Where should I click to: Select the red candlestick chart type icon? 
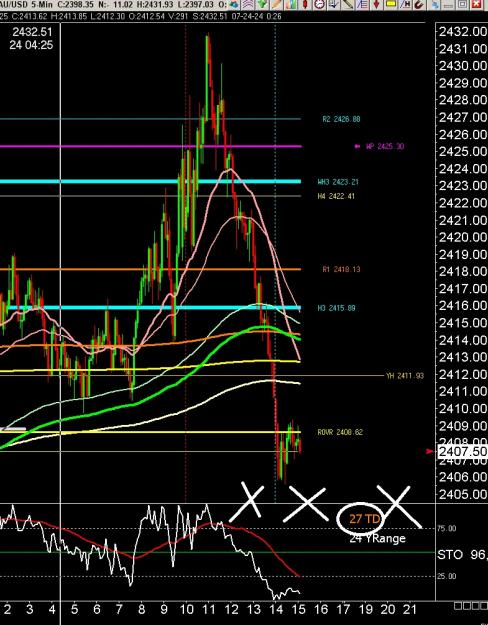(305, 4)
